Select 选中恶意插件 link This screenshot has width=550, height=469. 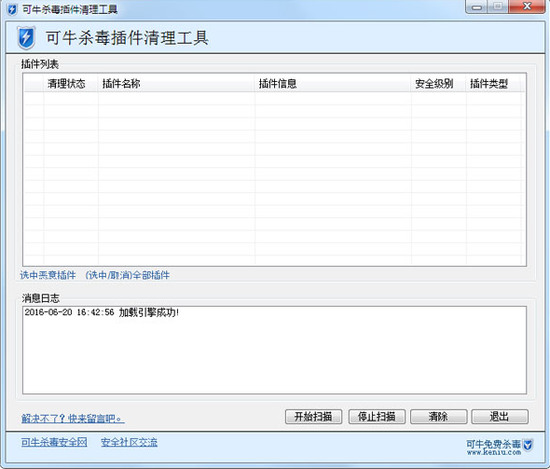coord(48,275)
